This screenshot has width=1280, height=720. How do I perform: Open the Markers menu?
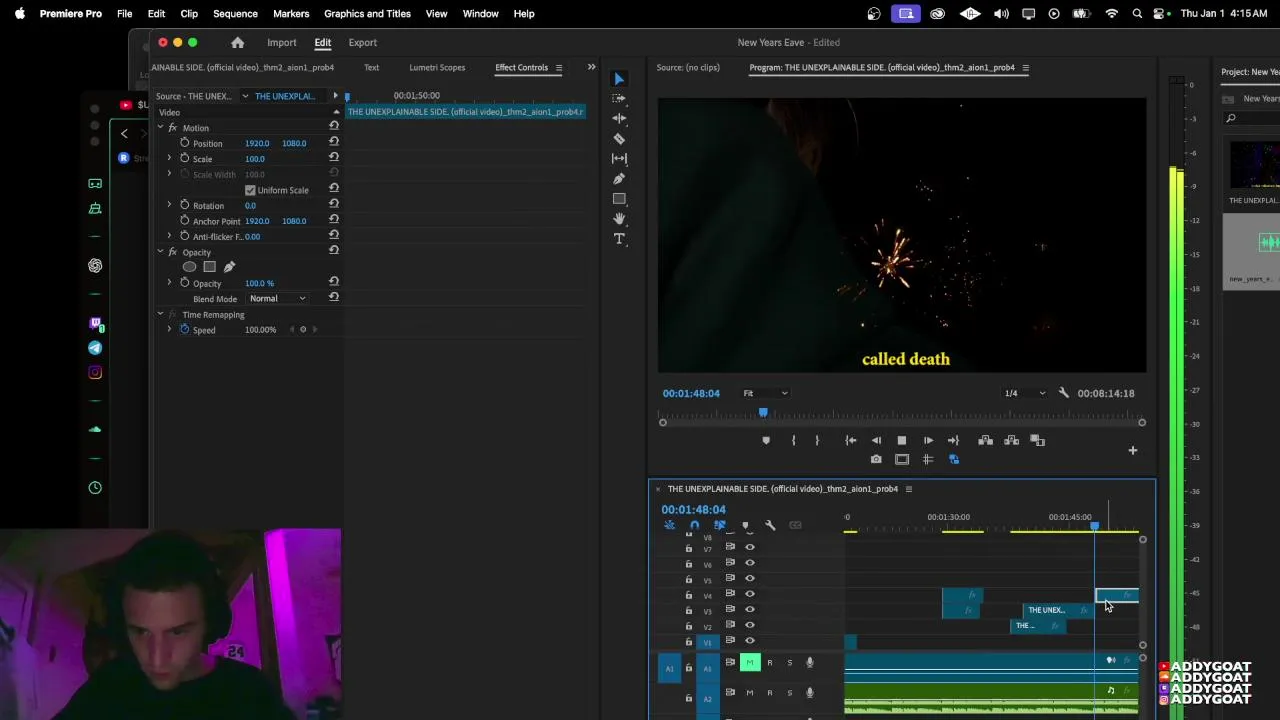[x=291, y=14]
